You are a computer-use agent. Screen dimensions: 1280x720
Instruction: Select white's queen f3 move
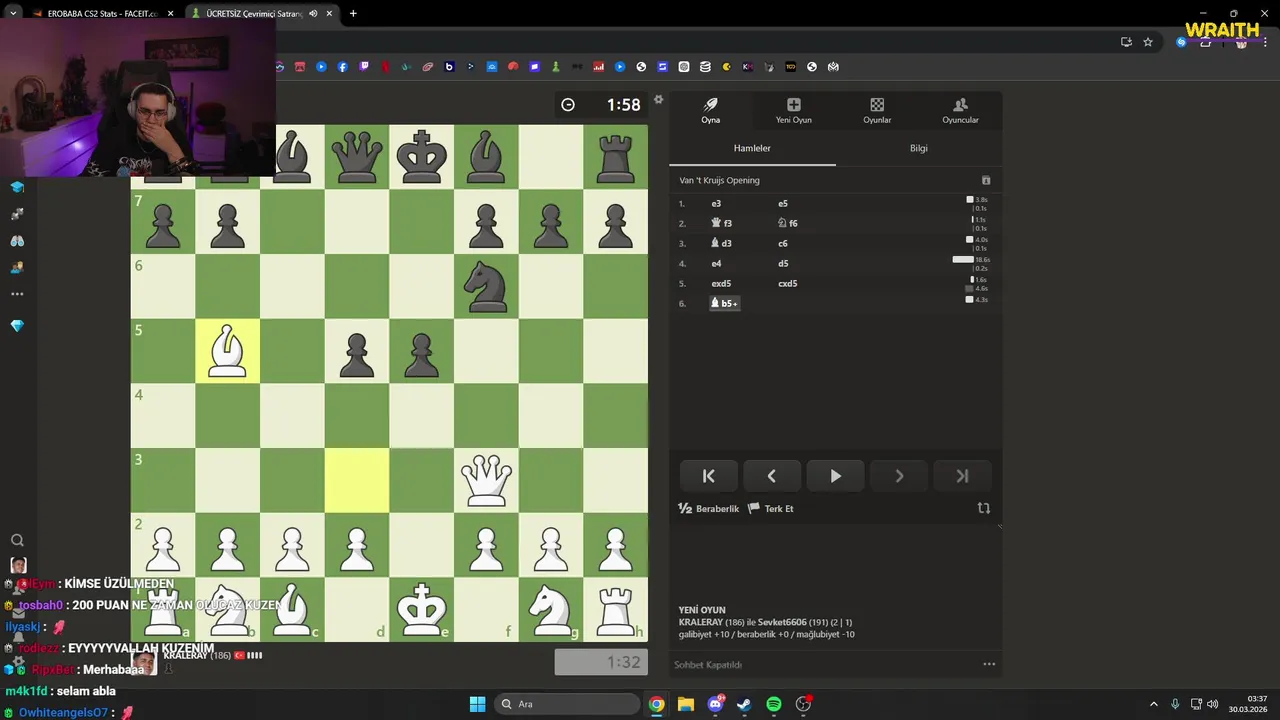[x=721, y=223]
